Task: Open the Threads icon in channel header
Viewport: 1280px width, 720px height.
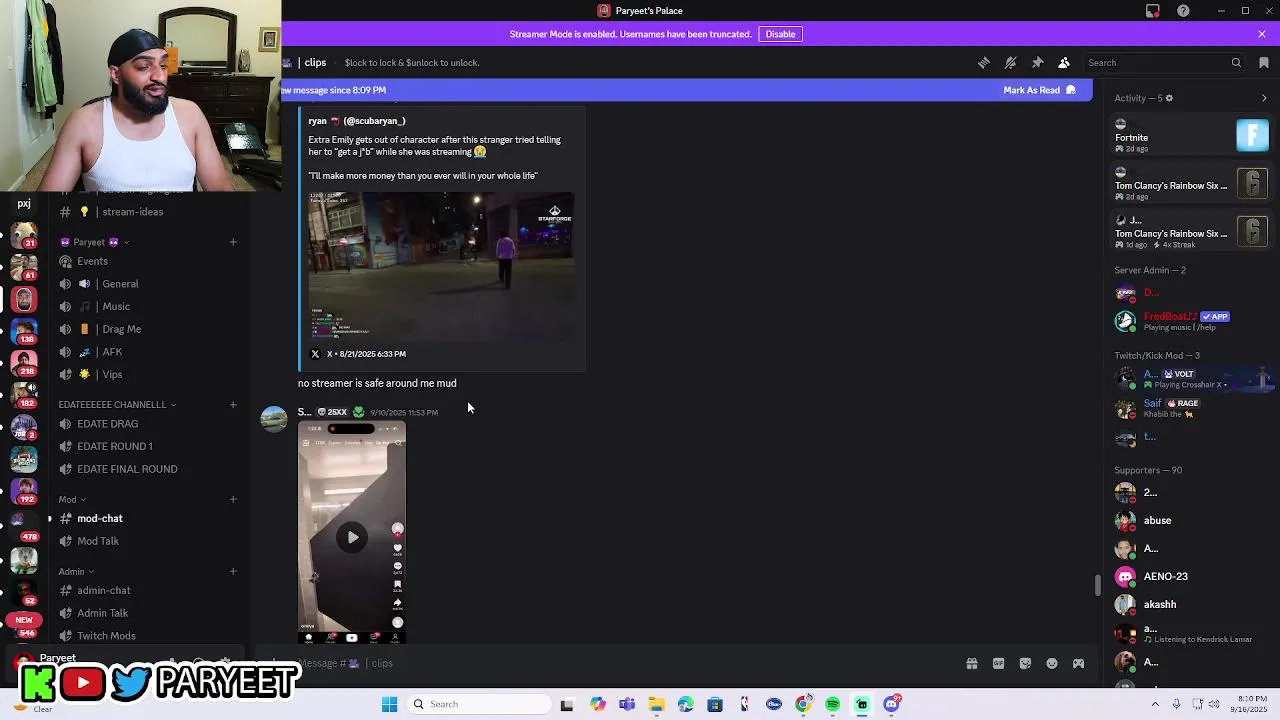Action: click(984, 62)
